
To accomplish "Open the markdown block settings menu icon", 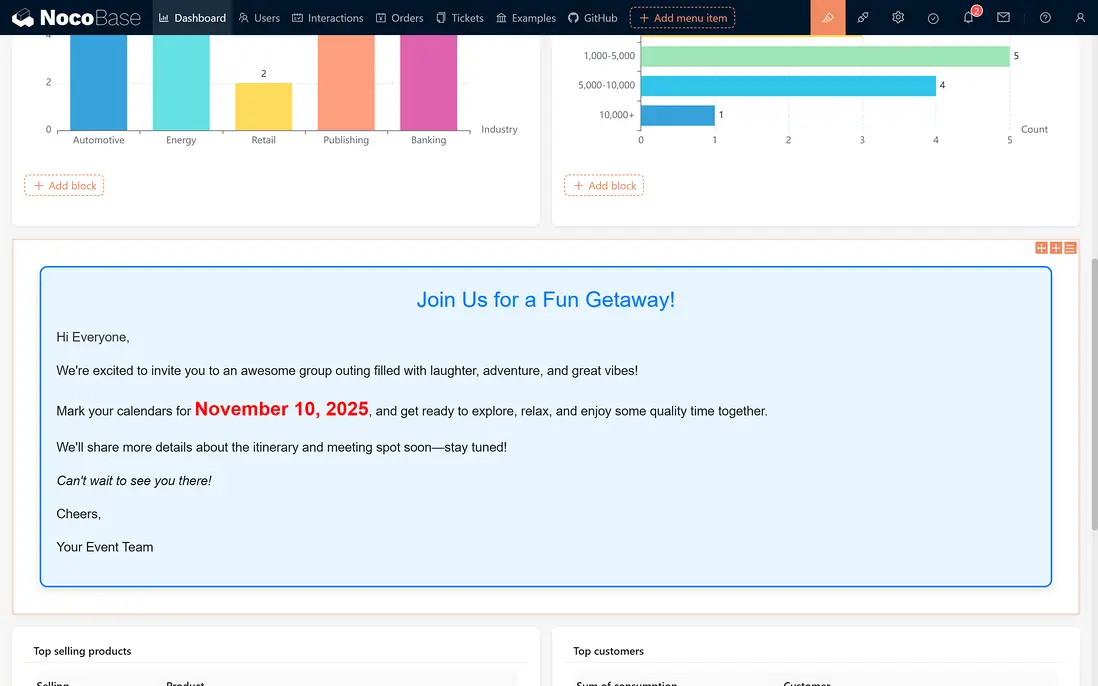I will [1070, 248].
